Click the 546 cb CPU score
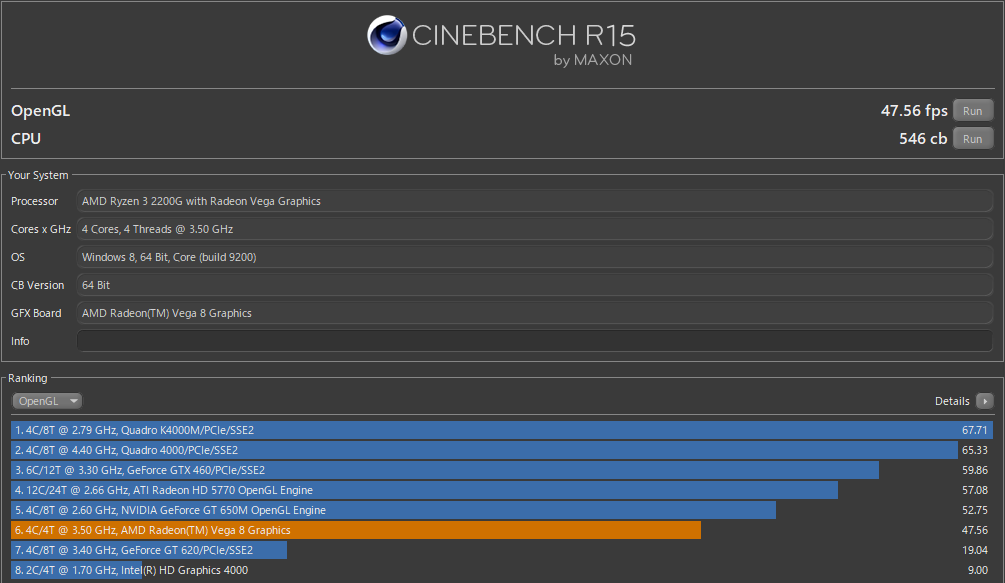Viewport: 1005px width, 583px height. click(x=923, y=138)
